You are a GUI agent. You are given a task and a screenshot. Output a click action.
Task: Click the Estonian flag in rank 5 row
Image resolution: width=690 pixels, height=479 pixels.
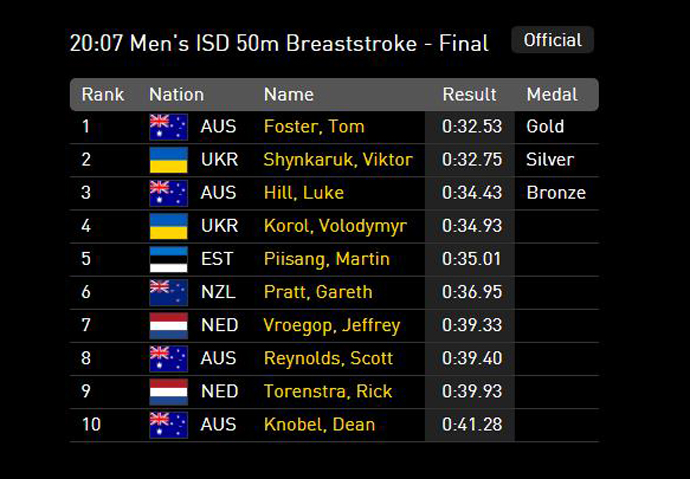tap(168, 259)
